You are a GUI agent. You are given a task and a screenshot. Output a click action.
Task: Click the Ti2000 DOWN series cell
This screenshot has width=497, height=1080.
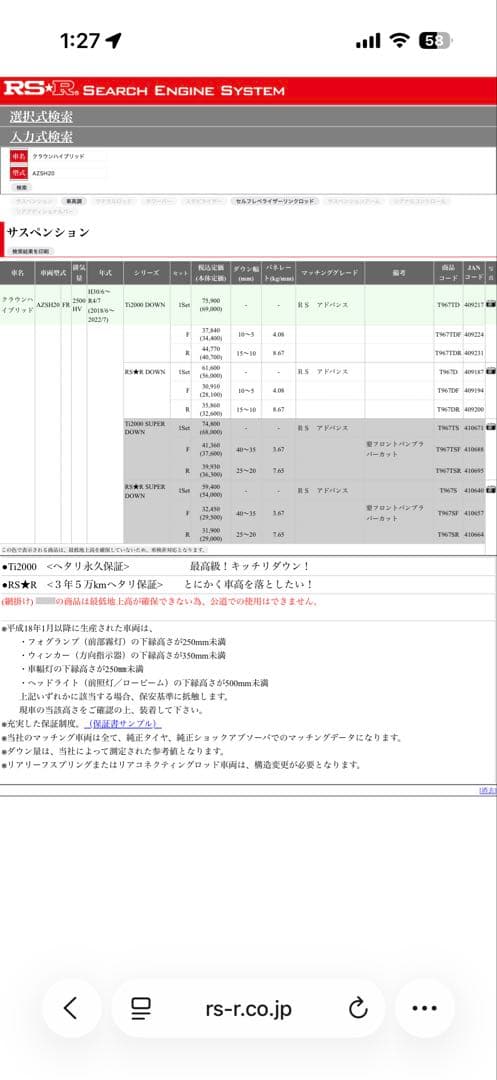145,304
